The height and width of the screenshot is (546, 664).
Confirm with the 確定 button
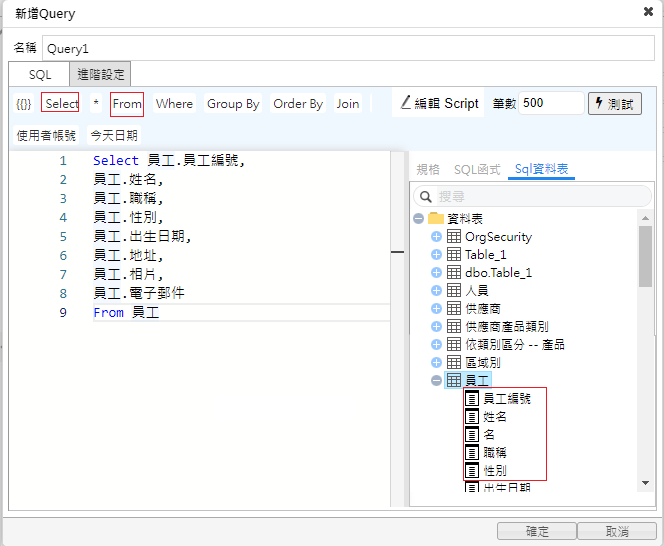coord(537,531)
